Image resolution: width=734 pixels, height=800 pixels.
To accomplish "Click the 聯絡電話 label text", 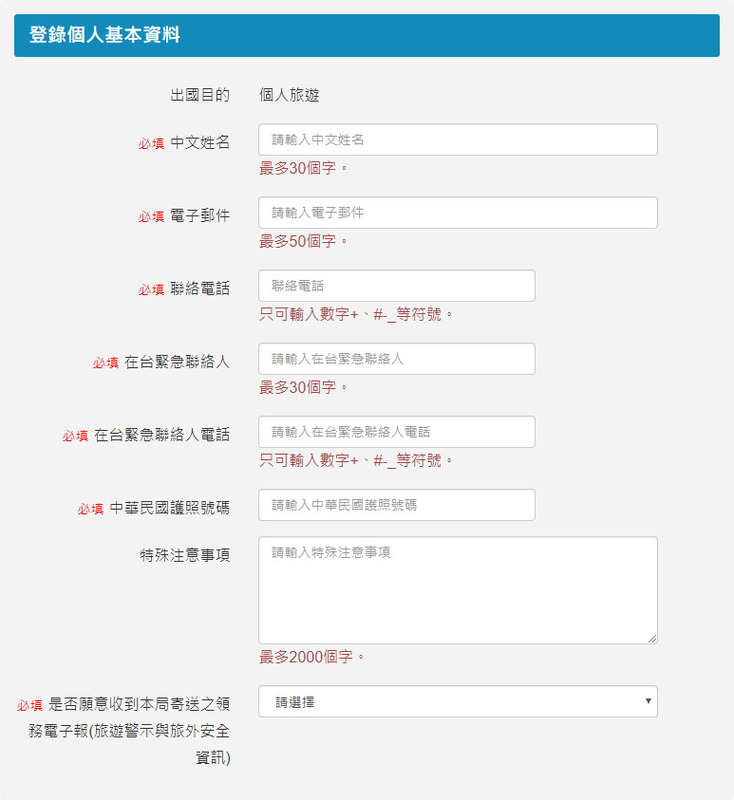I will click(x=199, y=288).
